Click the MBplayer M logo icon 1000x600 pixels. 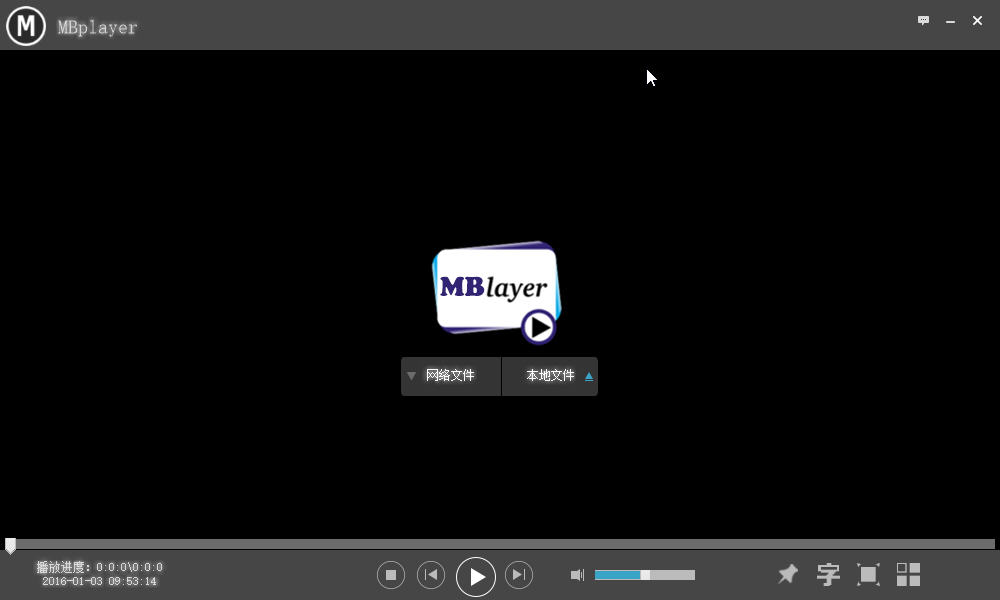coord(26,26)
